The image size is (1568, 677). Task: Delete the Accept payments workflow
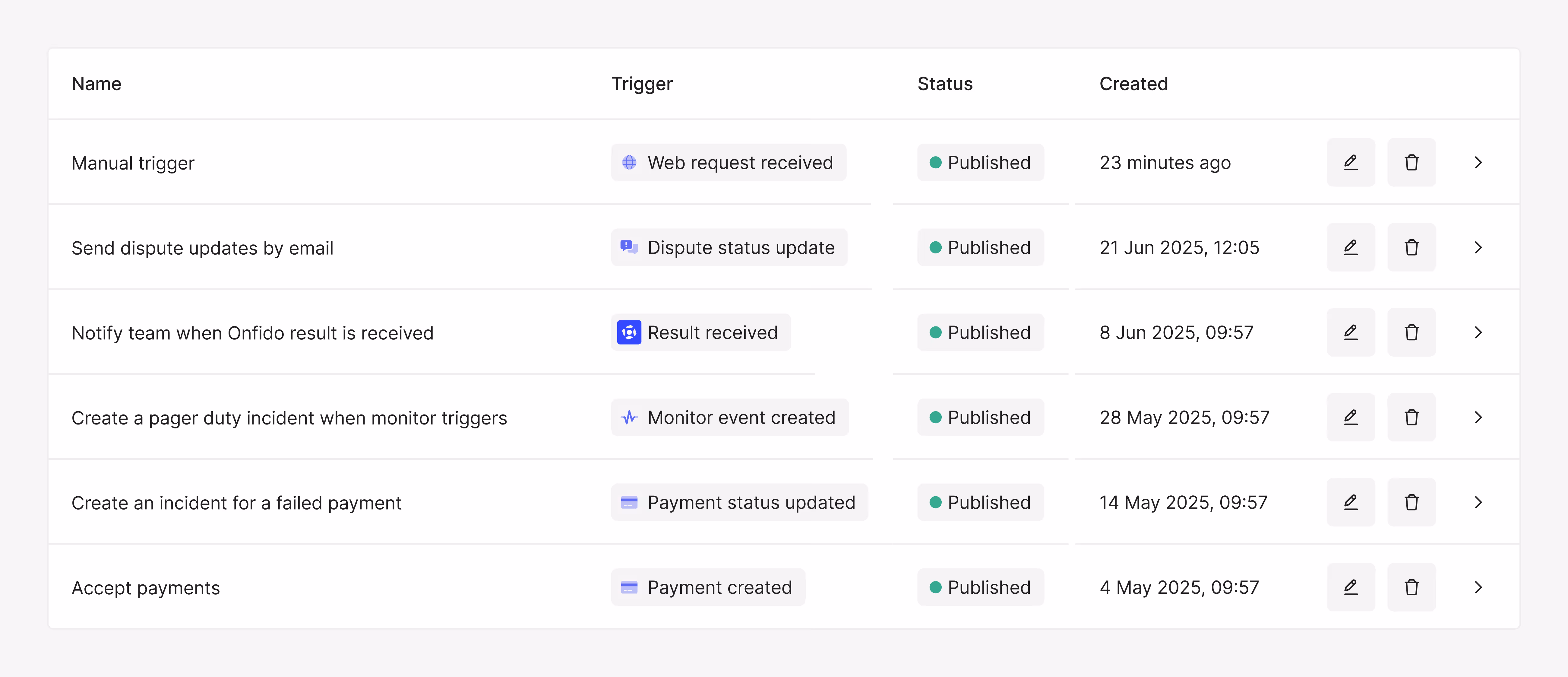[x=1412, y=587]
